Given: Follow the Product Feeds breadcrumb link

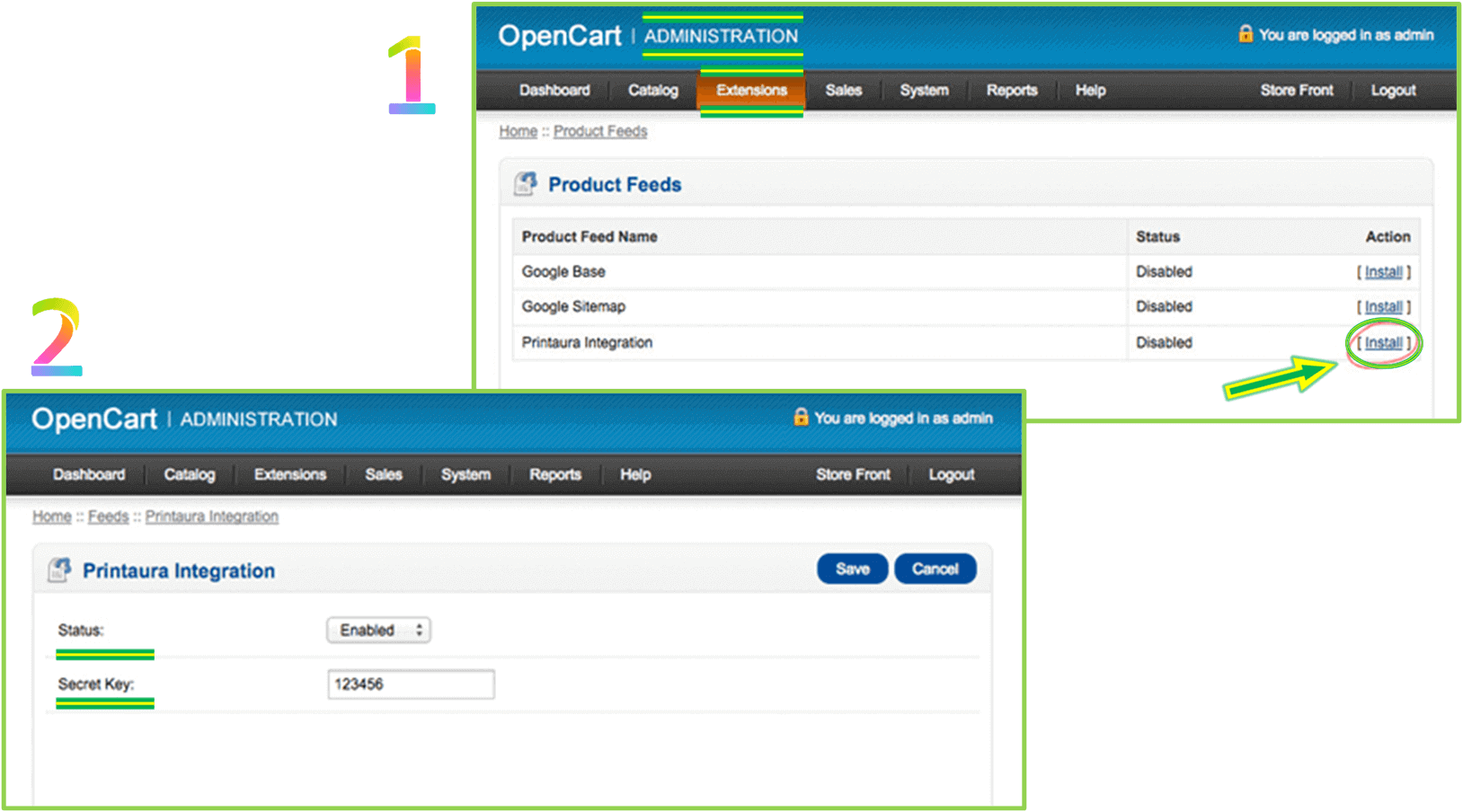Looking at the screenshot, I should coord(600,131).
